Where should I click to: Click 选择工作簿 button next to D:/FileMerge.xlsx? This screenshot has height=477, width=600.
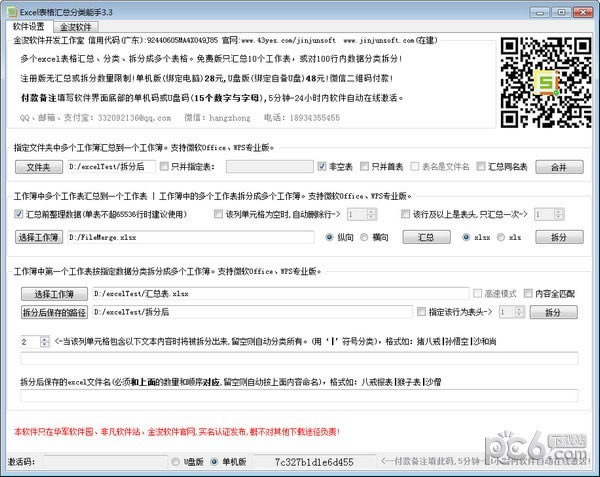coord(39,237)
